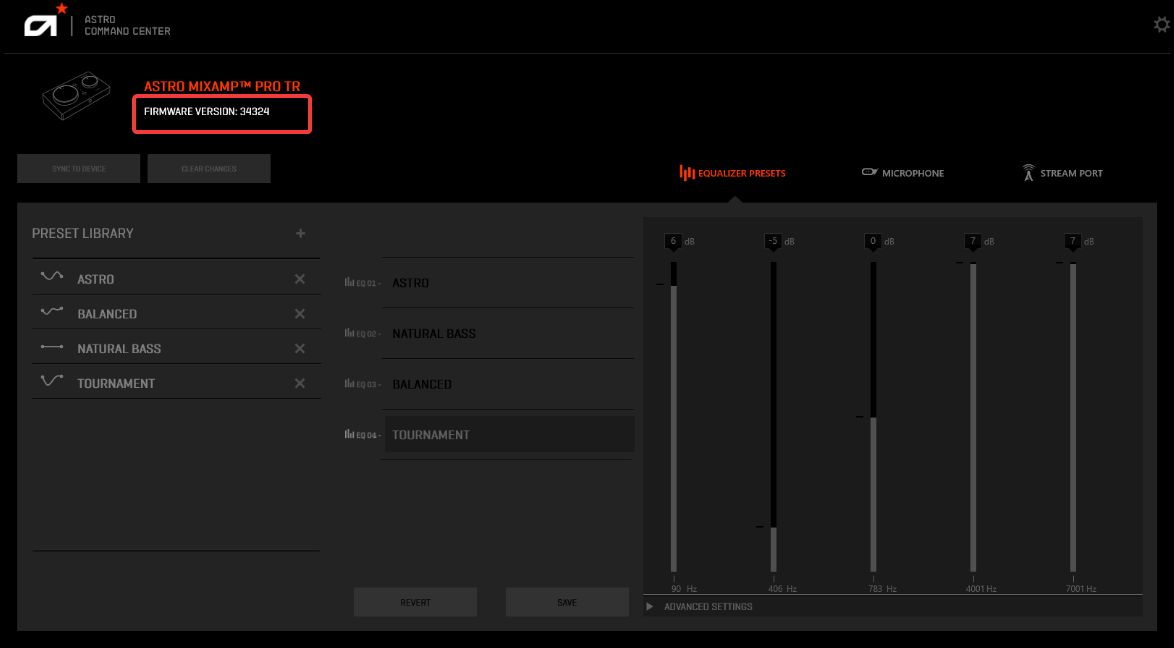Image resolution: width=1174 pixels, height=648 pixels.
Task: Click the EQ 02 slot icon
Action: point(349,333)
